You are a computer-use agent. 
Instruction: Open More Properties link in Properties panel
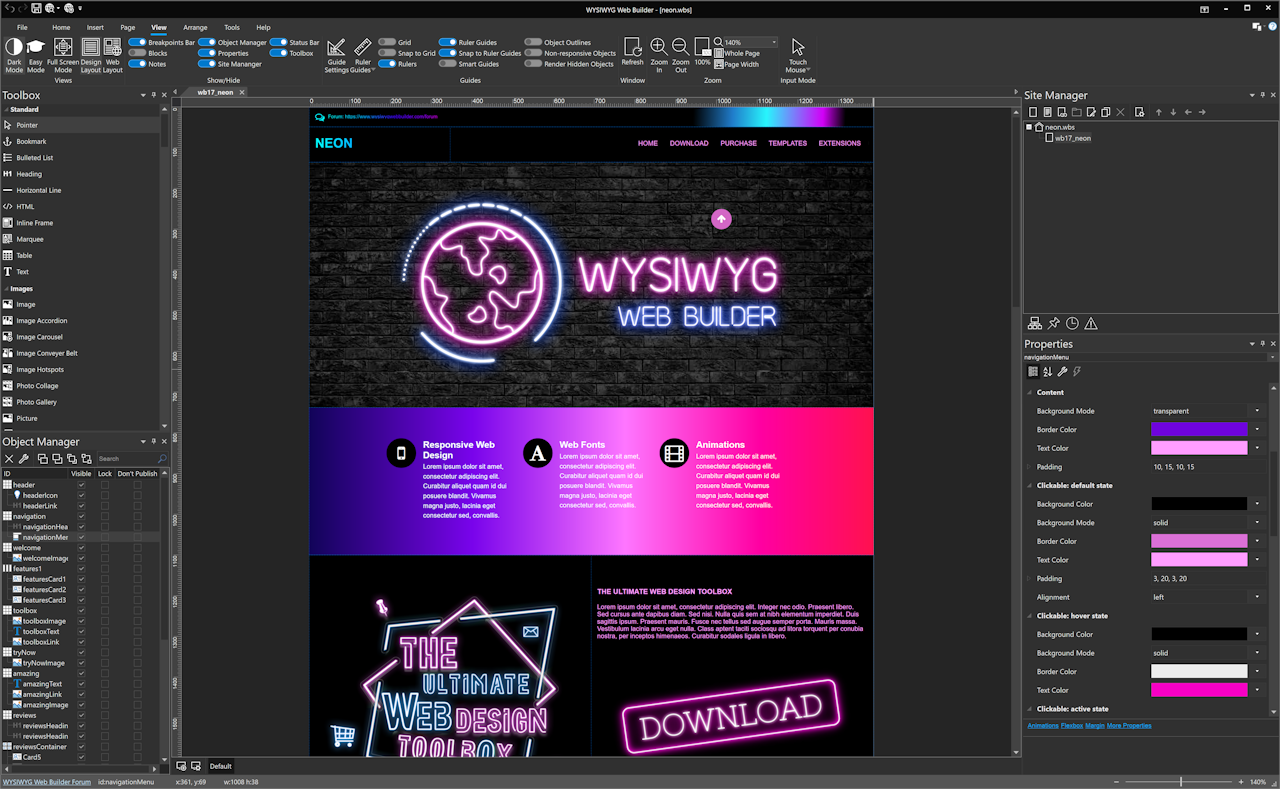(1129, 725)
